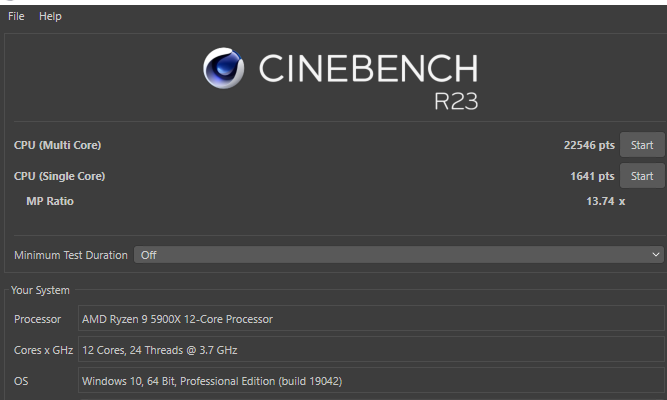Expand the Minimum Test Duration dropdown arrow
Screen dimensions: 667x400
point(656,255)
